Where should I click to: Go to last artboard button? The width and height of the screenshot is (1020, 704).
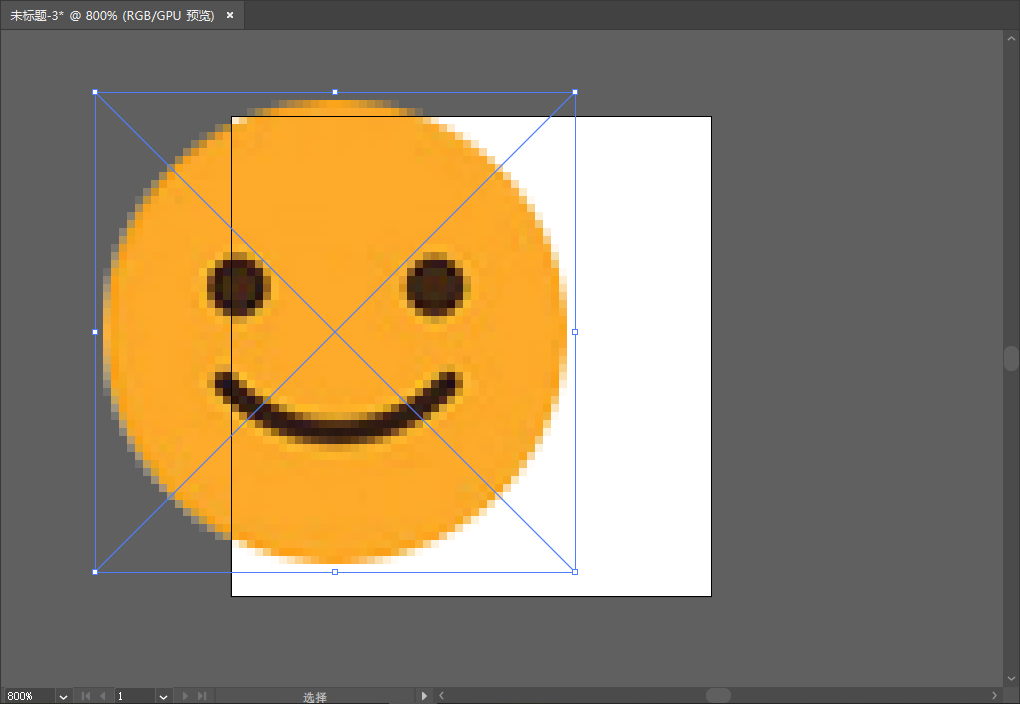coord(202,696)
